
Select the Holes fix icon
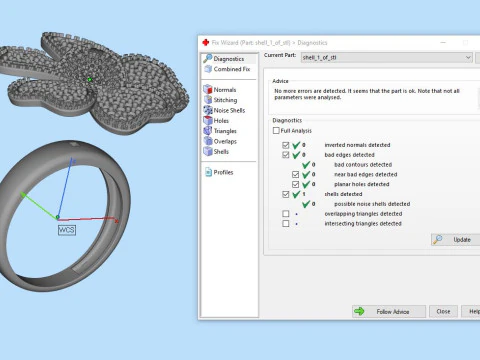[x=208, y=120]
